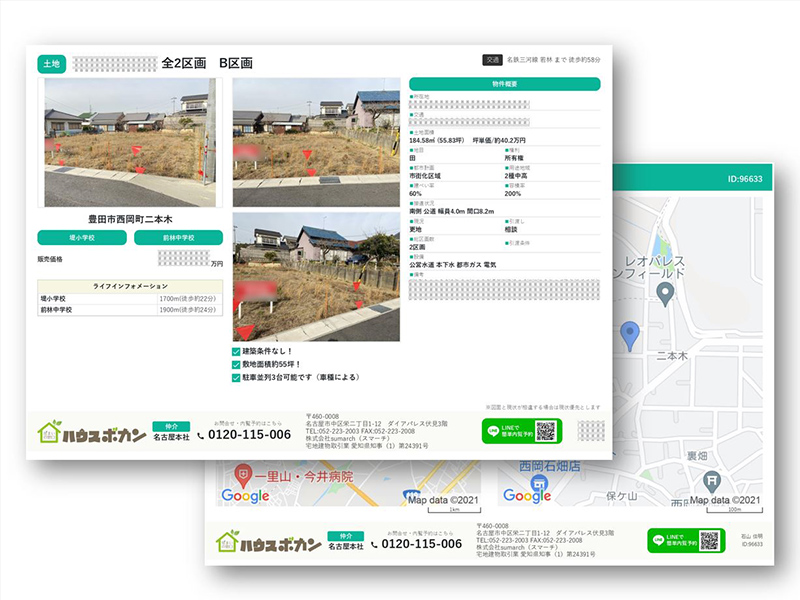Click the green 物件概要 header bar
Image resolution: width=800 pixels, height=600 pixels.
click(x=505, y=84)
